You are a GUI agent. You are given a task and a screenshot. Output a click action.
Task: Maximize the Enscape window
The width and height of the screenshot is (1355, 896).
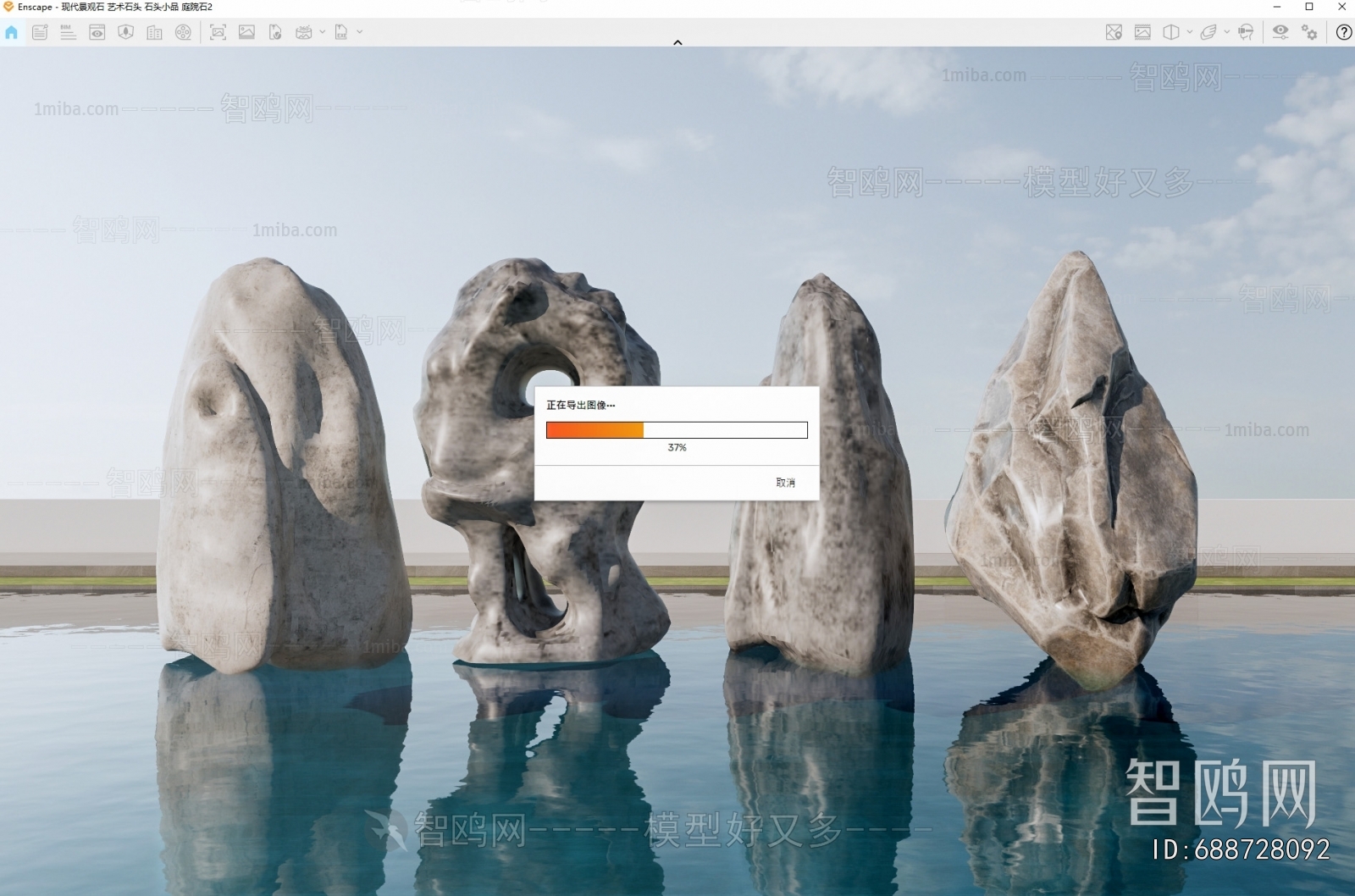(x=1309, y=7)
